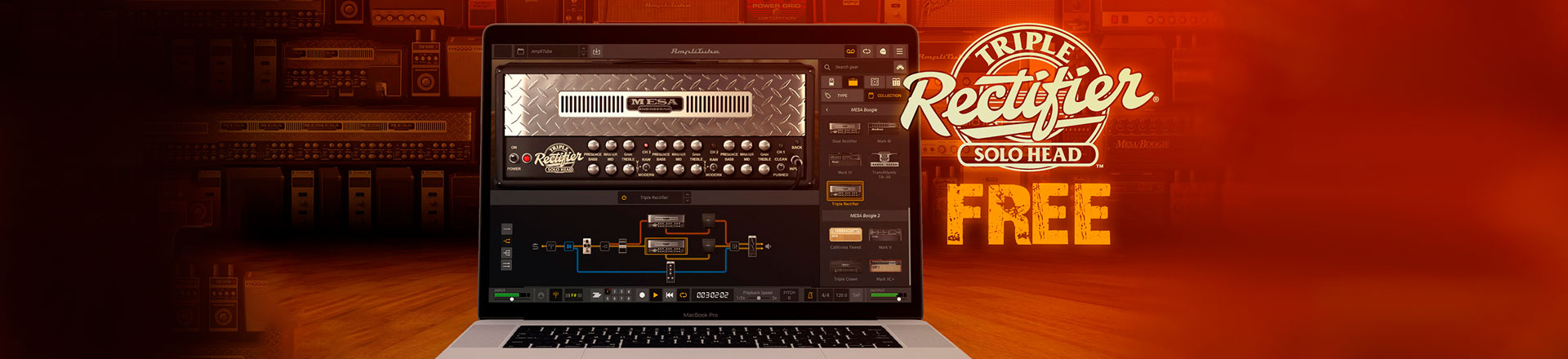Select the stomp pedal gear category
This screenshot has height=359, width=1568.
point(831,82)
